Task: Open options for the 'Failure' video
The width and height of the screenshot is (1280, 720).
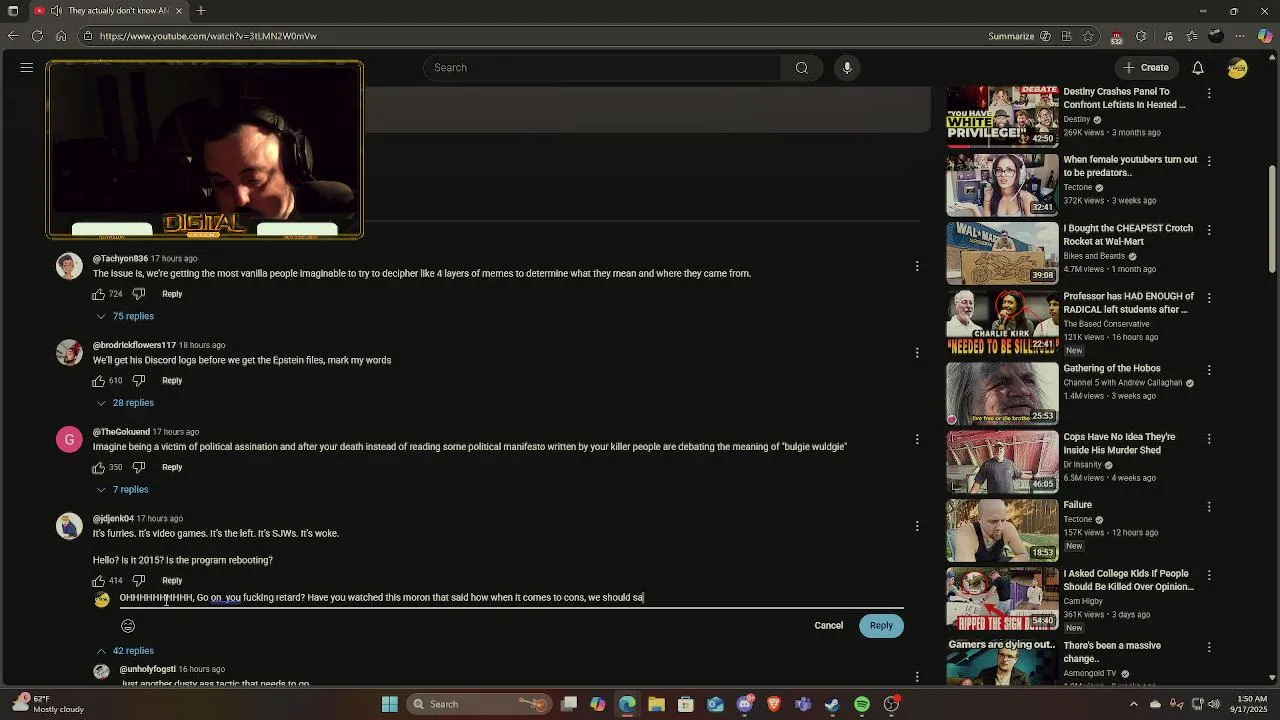Action: (1209, 507)
